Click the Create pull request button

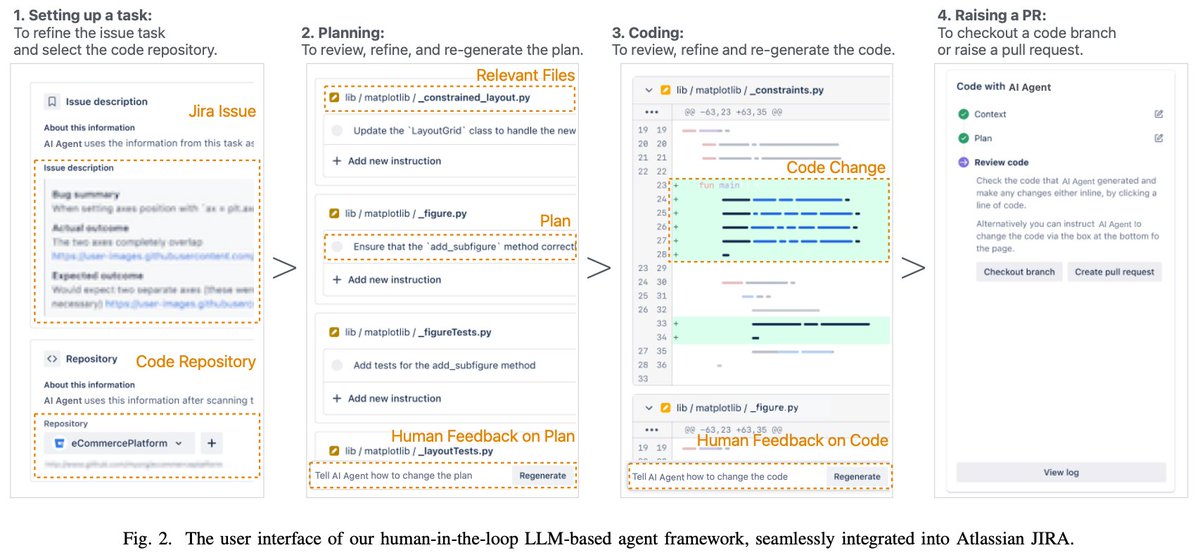[1114, 271]
